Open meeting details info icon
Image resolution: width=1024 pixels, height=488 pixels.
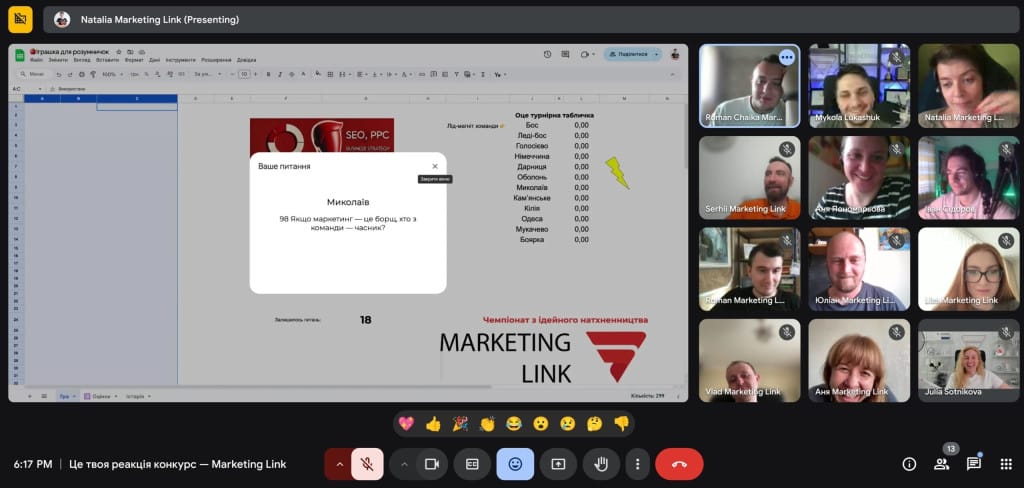tap(909, 464)
